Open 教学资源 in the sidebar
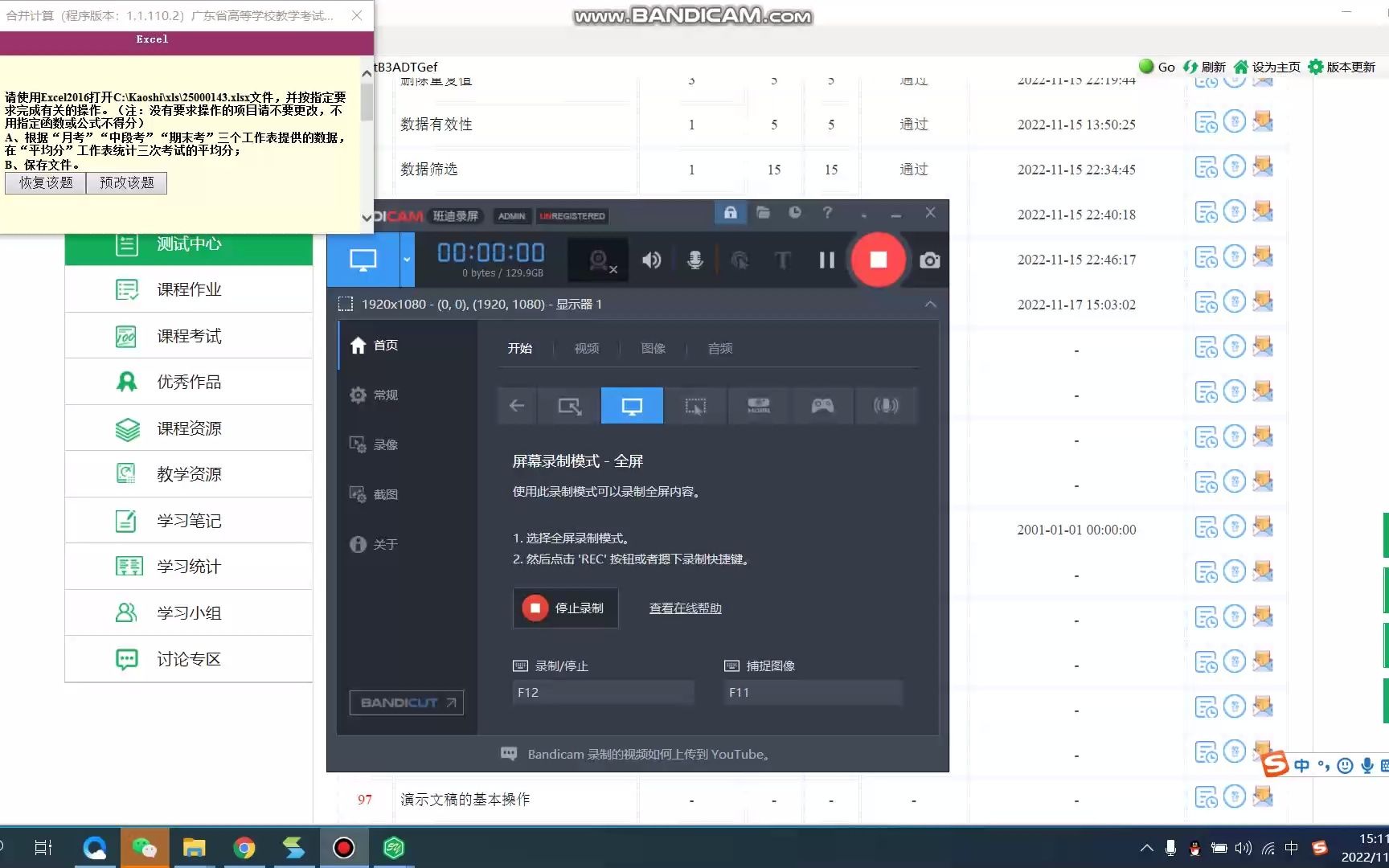1389x868 pixels. (189, 474)
